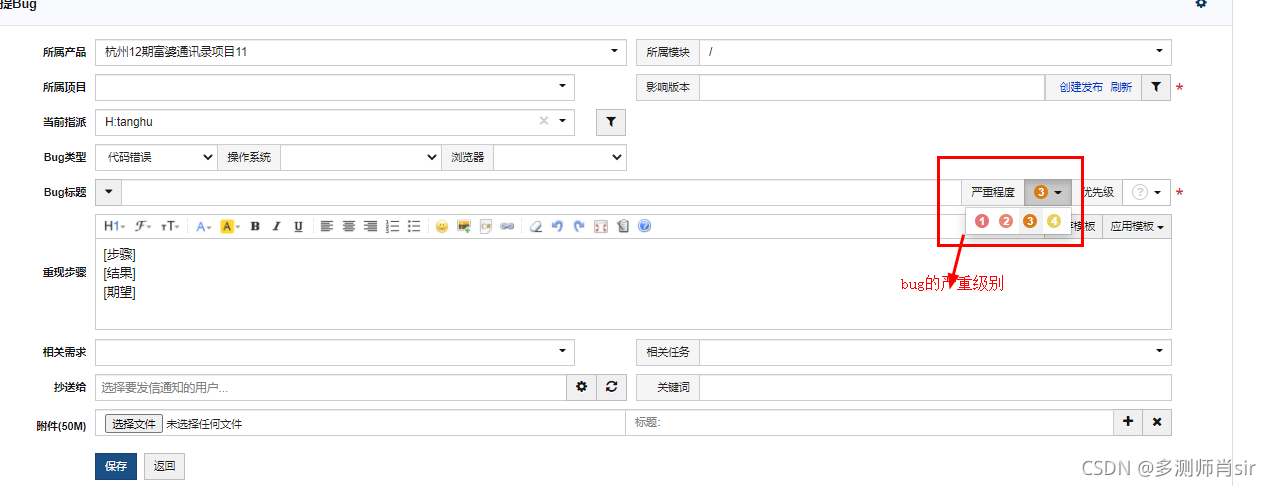This screenshot has width=1271, height=486.
Task: Open 浏览器 dropdown
Action: [x=560, y=157]
